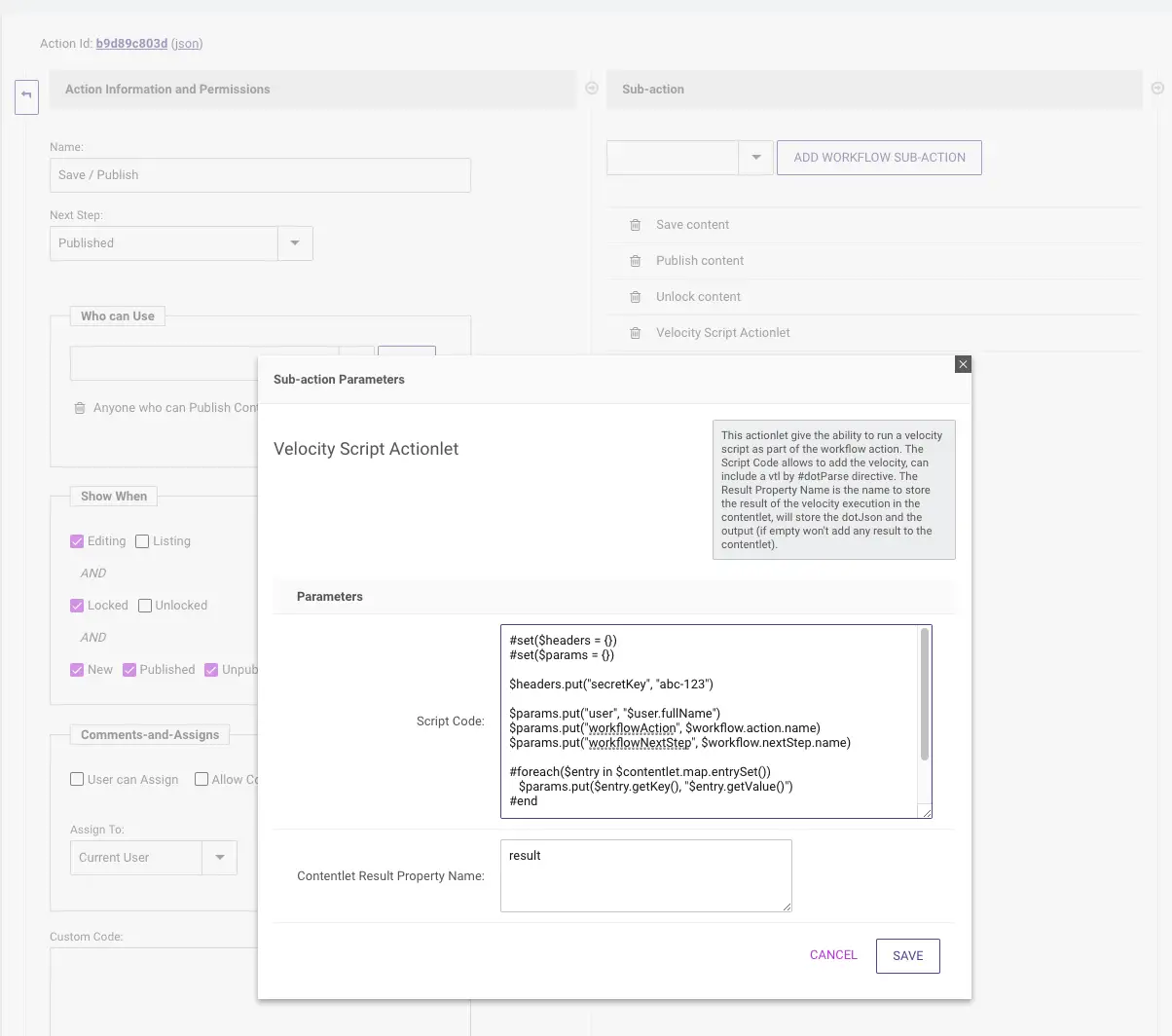Toggle the Listing checkbox
This screenshot has height=1036, width=1172.
coord(142,541)
